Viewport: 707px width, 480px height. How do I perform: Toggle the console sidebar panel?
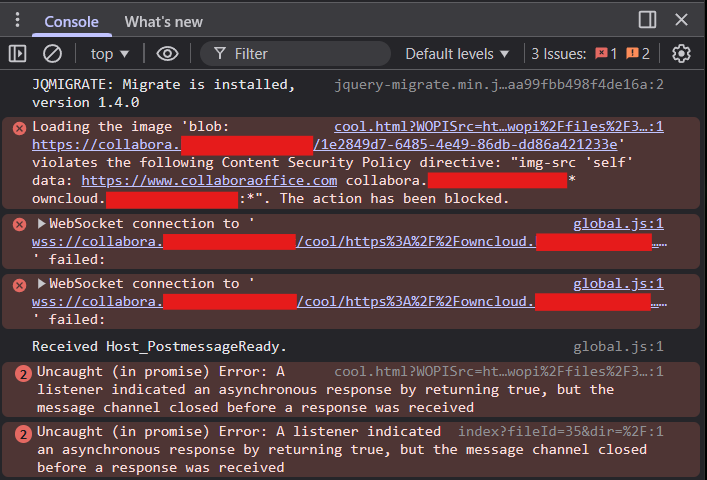coord(17,53)
